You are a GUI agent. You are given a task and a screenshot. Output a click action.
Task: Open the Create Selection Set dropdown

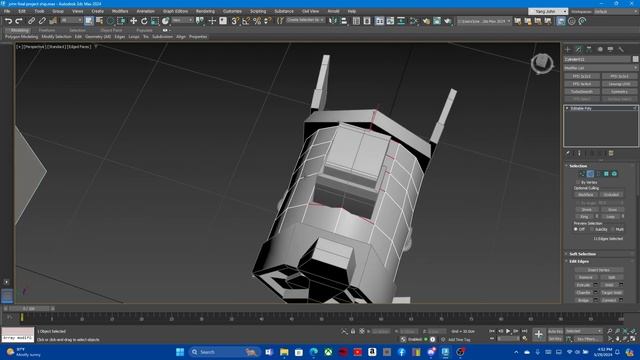pos(305,20)
